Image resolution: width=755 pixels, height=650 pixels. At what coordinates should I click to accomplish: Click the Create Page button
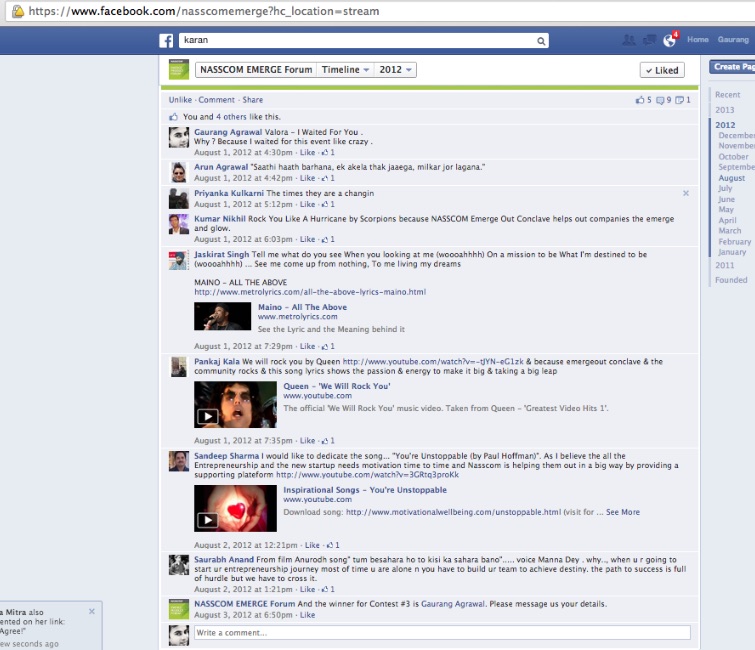coord(732,67)
